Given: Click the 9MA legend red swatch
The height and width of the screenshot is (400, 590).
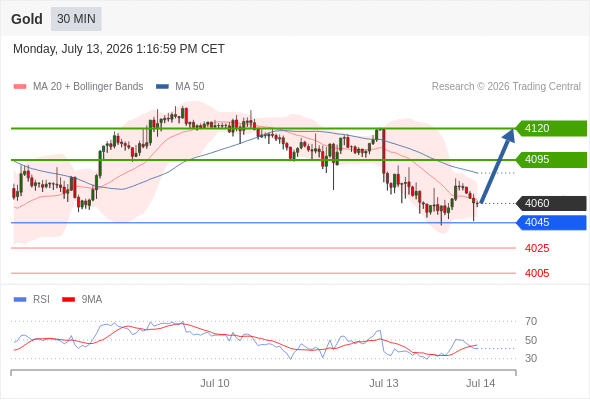Looking at the screenshot, I should (x=68, y=300).
